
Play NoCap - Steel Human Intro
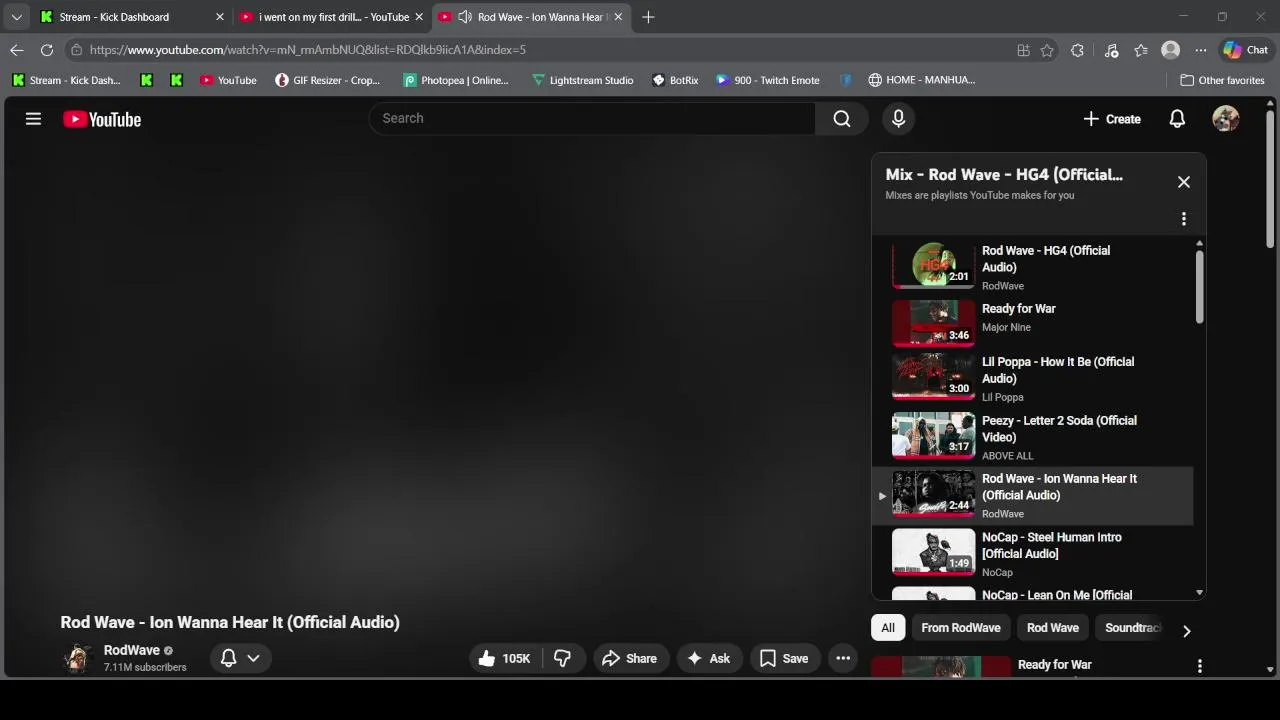click(x=1032, y=554)
